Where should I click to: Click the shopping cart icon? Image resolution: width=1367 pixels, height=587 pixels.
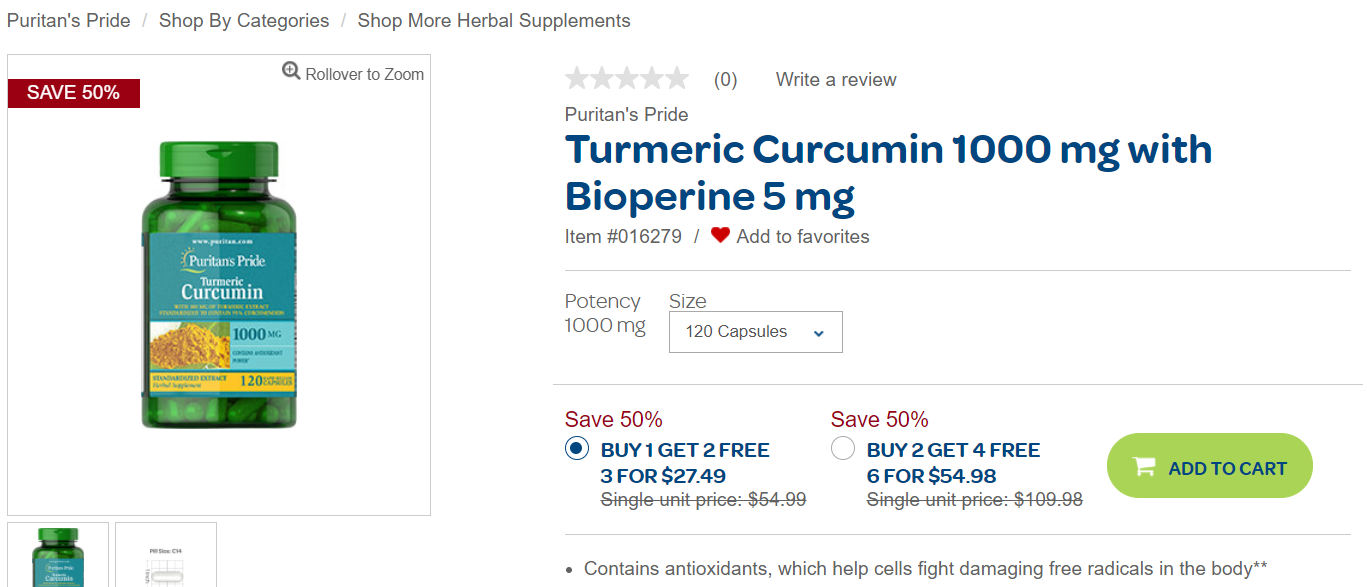click(x=1143, y=467)
